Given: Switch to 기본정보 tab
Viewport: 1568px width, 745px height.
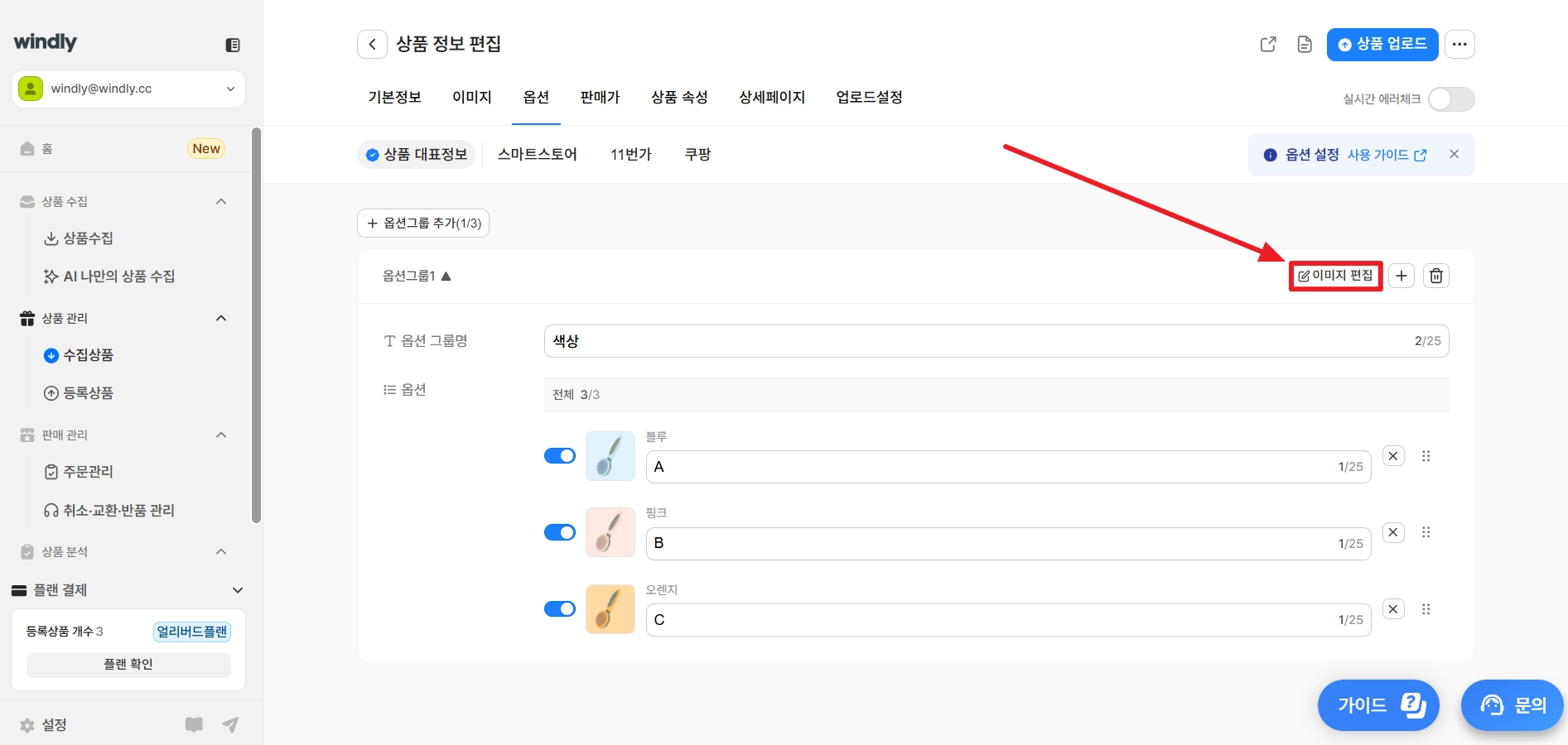Looking at the screenshot, I should pyautogui.click(x=395, y=98).
